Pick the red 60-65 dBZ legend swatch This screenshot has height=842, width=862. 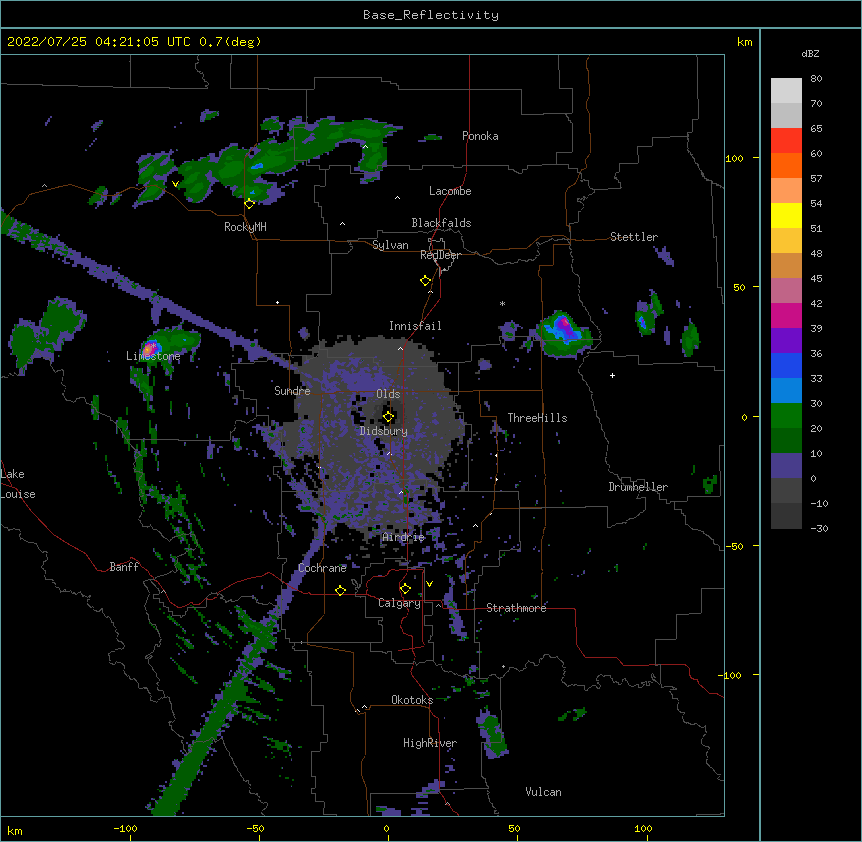click(786, 141)
